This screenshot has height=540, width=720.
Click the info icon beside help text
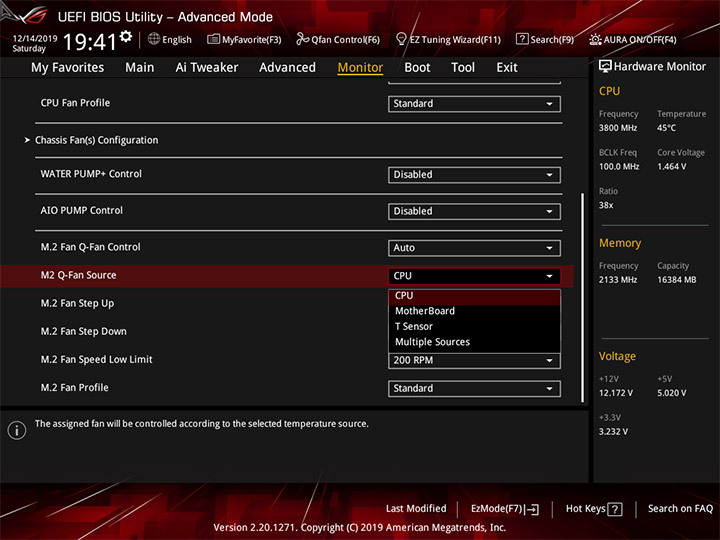(17, 430)
